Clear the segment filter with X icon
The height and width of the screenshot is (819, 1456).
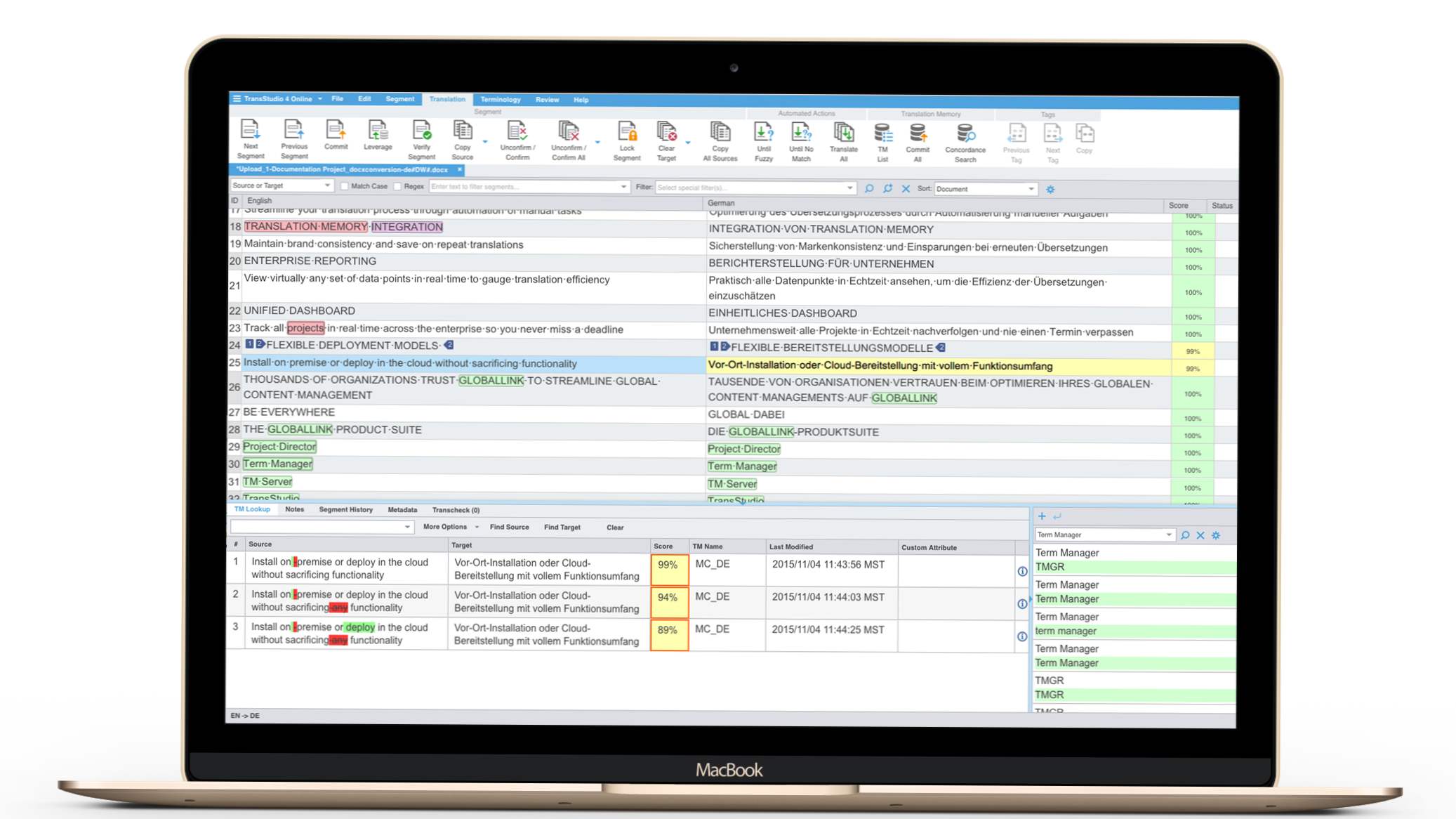pos(906,188)
